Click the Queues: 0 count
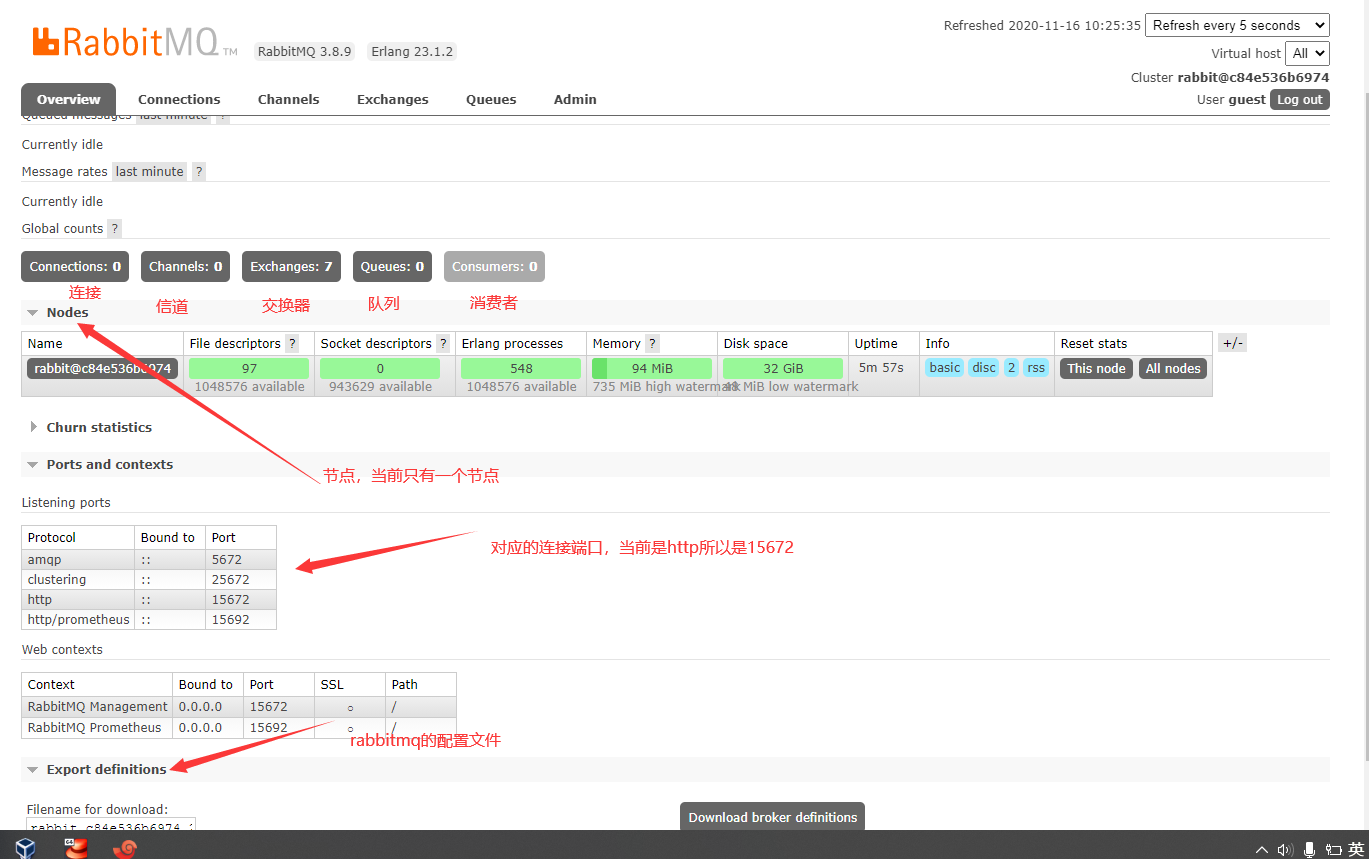The width and height of the screenshot is (1369, 859). 392,266
